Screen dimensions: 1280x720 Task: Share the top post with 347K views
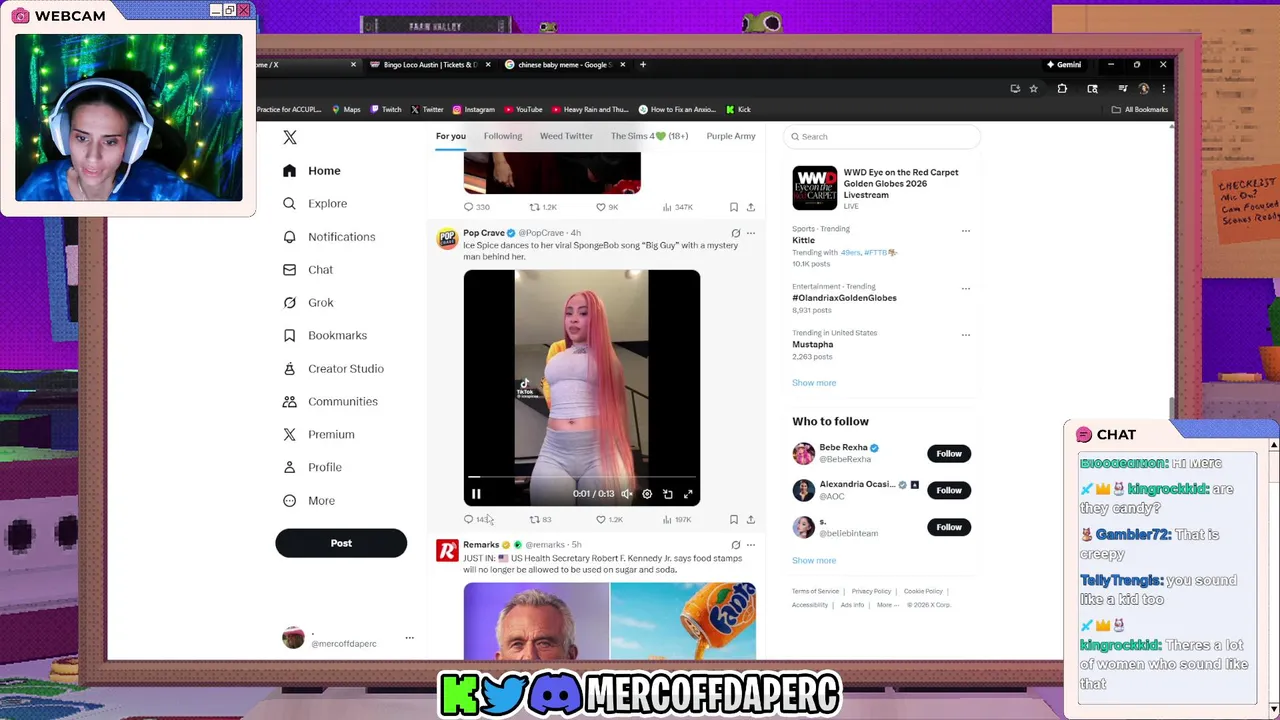(x=751, y=207)
